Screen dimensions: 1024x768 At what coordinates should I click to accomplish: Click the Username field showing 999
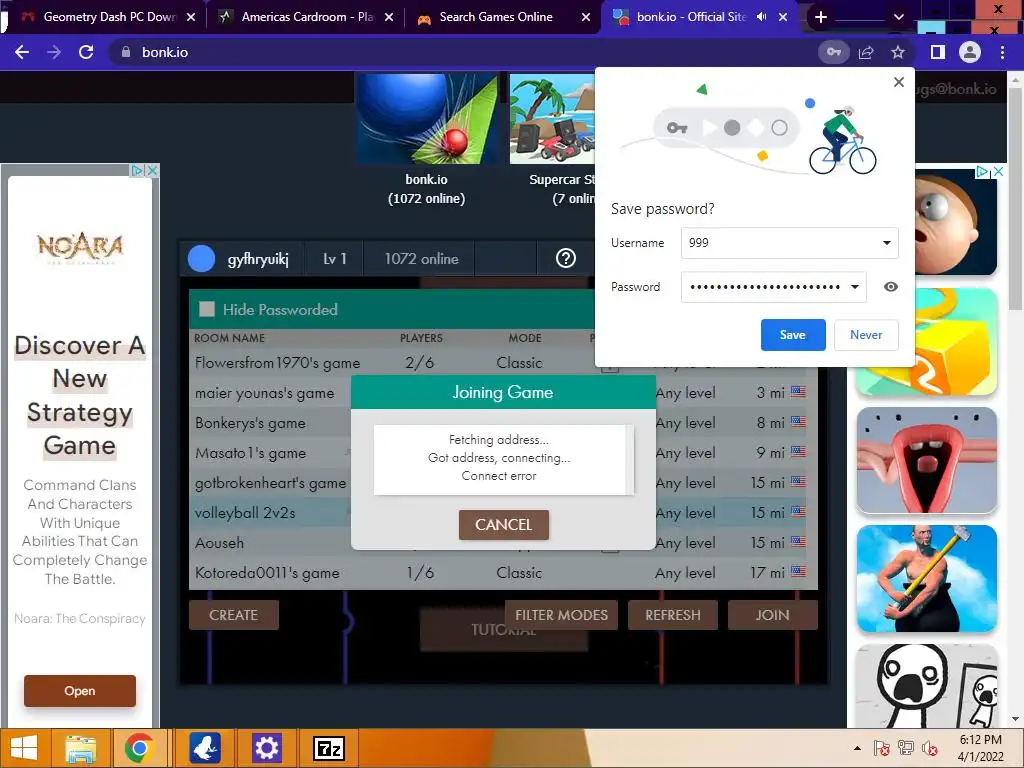click(x=789, y=243)
